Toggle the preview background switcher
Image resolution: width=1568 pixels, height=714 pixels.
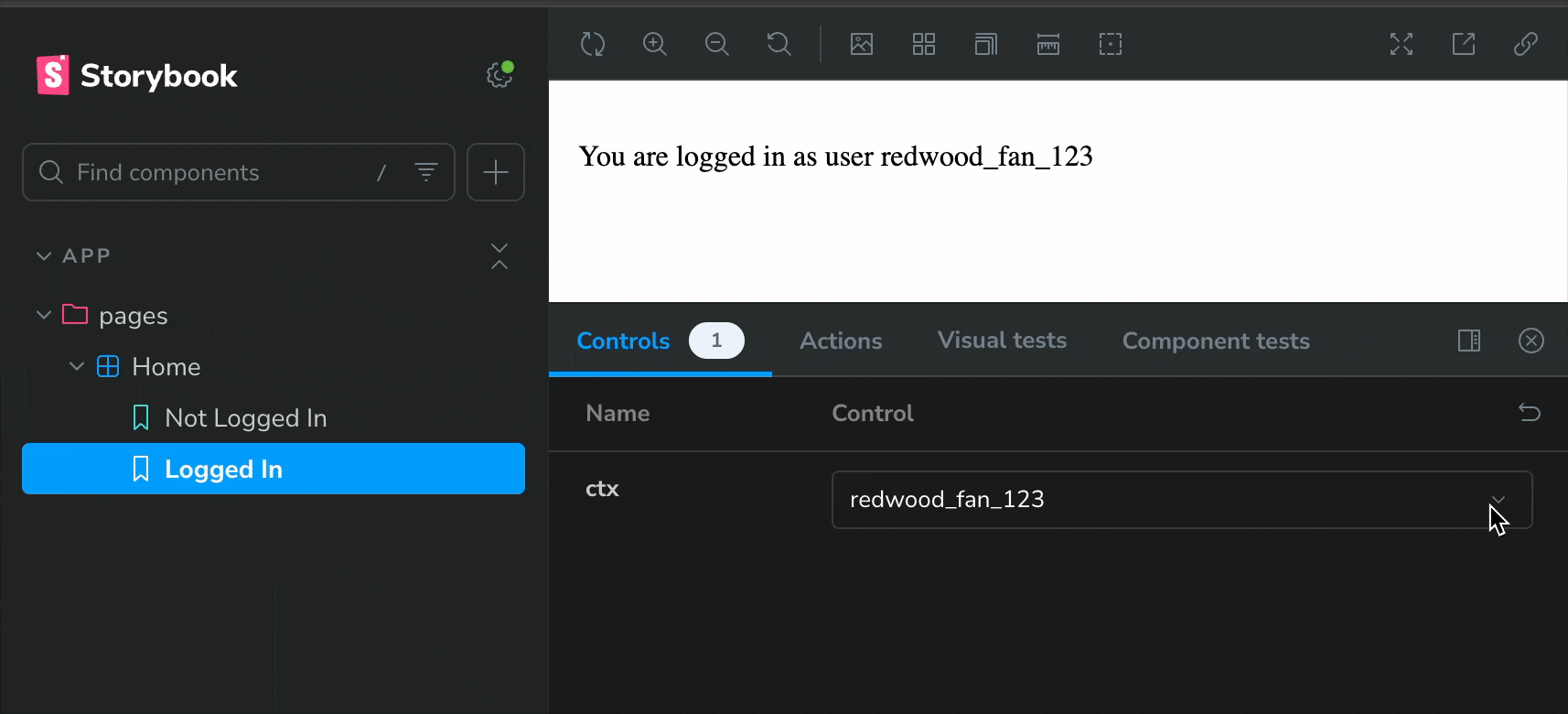pos(862,44)
